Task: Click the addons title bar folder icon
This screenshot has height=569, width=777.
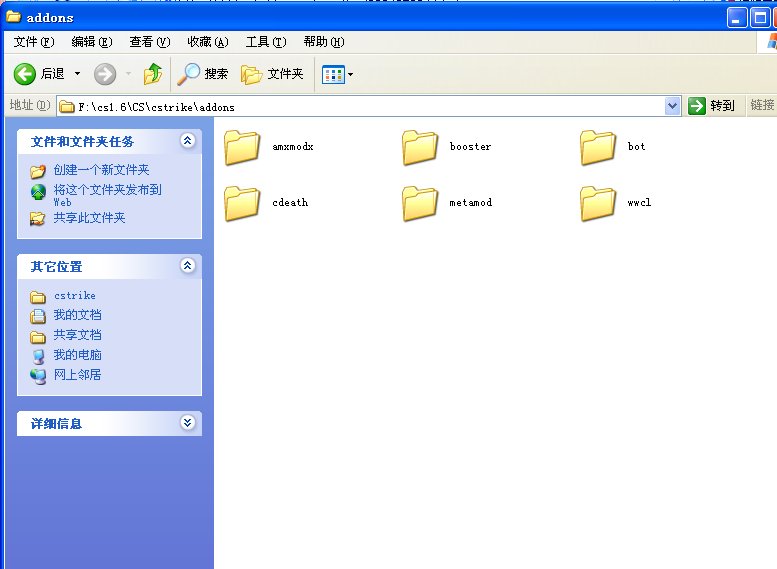Action: [x=13, y=17]
